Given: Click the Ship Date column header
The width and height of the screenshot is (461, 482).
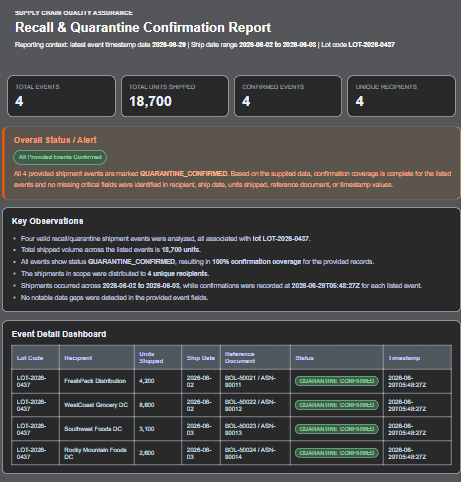Looking at the screenshot, I should [x=201, y=358].
